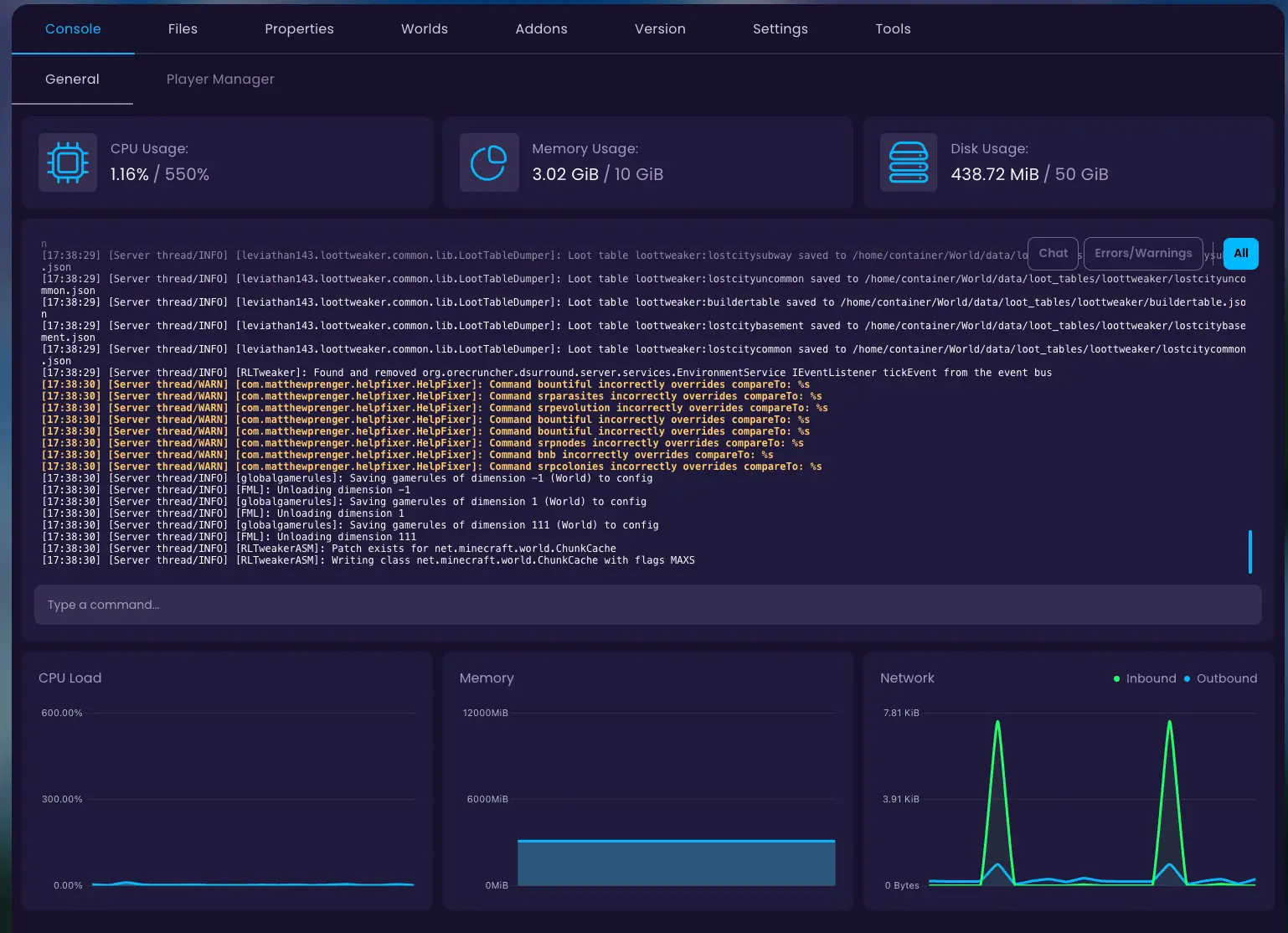Click the srpevolution WARN log line

tap(435, 408)
